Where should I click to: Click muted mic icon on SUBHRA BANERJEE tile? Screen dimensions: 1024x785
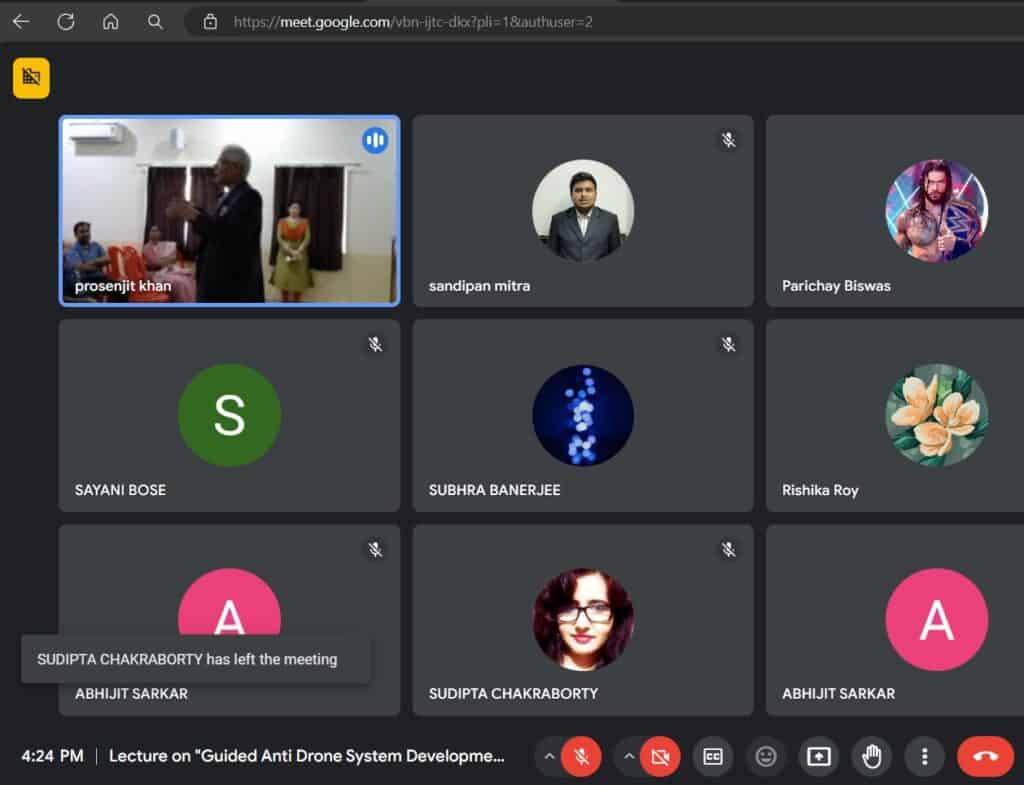click(x=728, y=344)
